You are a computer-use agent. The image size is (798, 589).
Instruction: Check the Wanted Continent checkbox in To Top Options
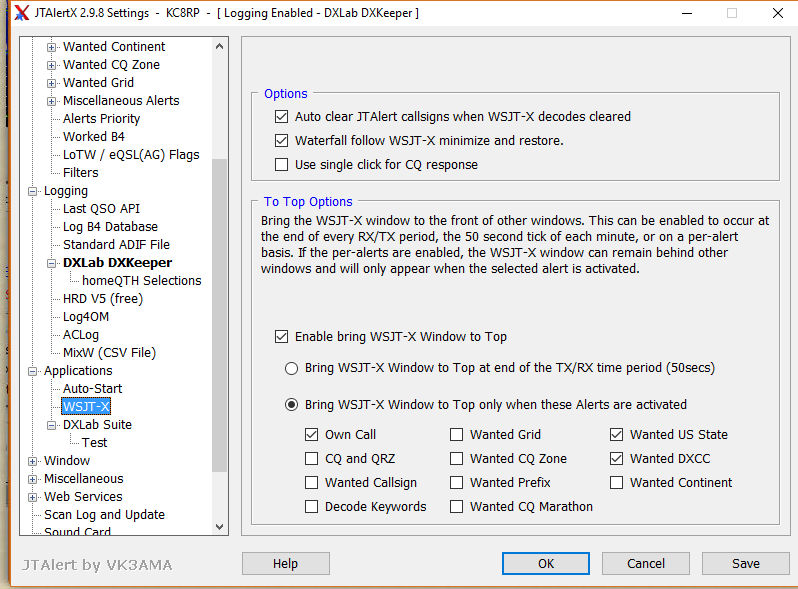(x=616, y=482)
